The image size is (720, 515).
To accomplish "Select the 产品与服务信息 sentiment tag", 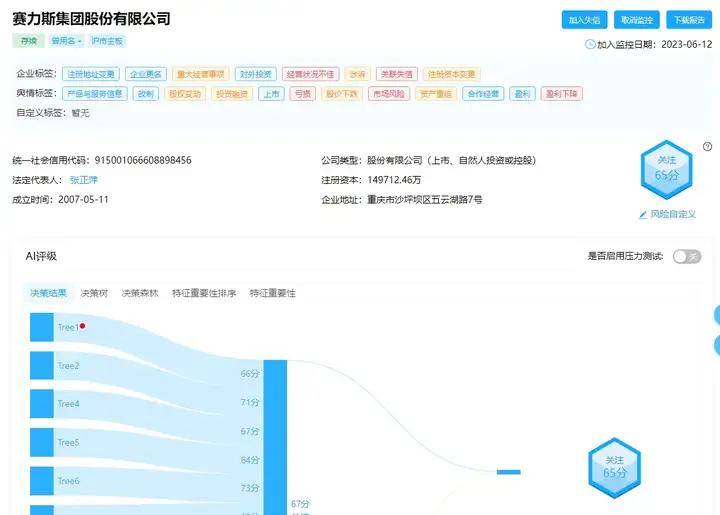I will [95, 94].
